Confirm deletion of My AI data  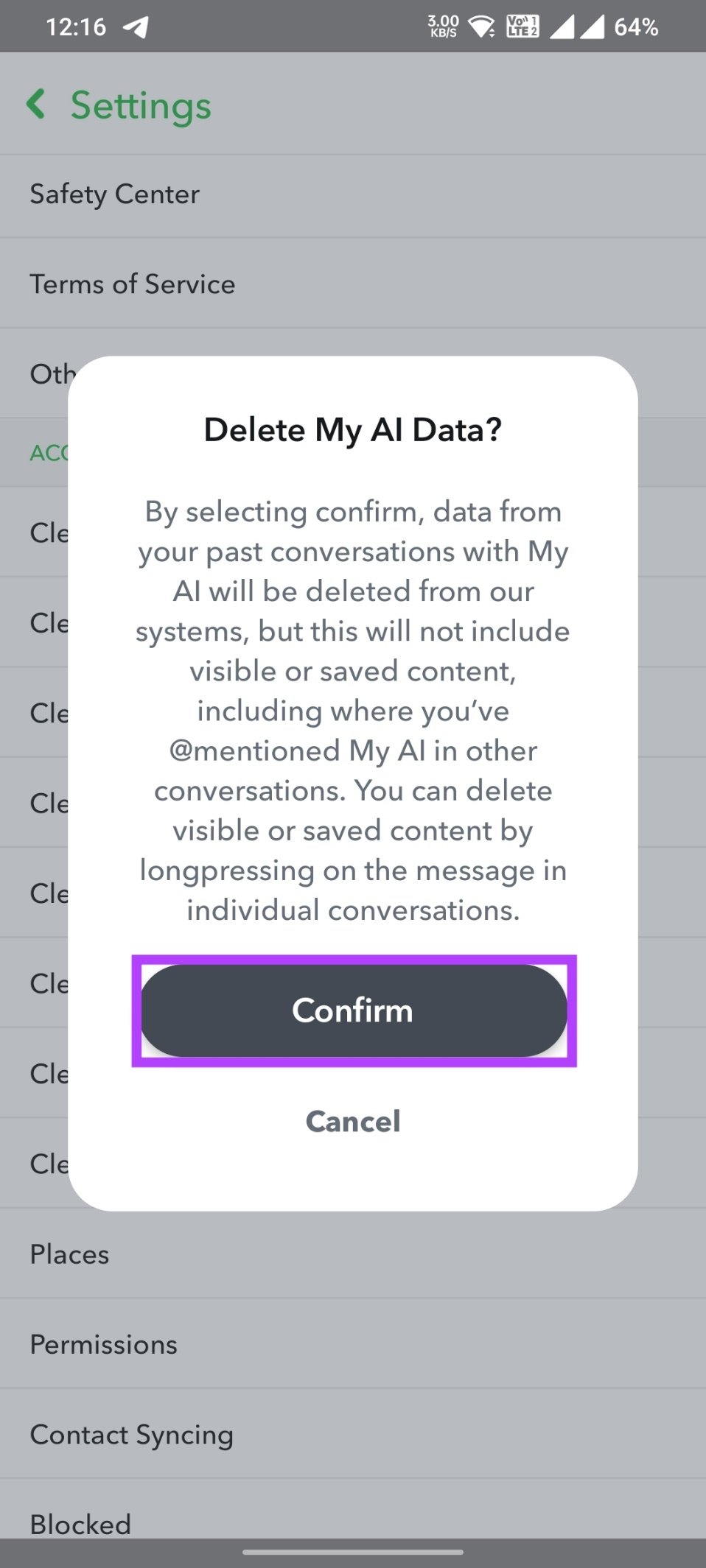pyautogui.click(x=352, y=1010)
